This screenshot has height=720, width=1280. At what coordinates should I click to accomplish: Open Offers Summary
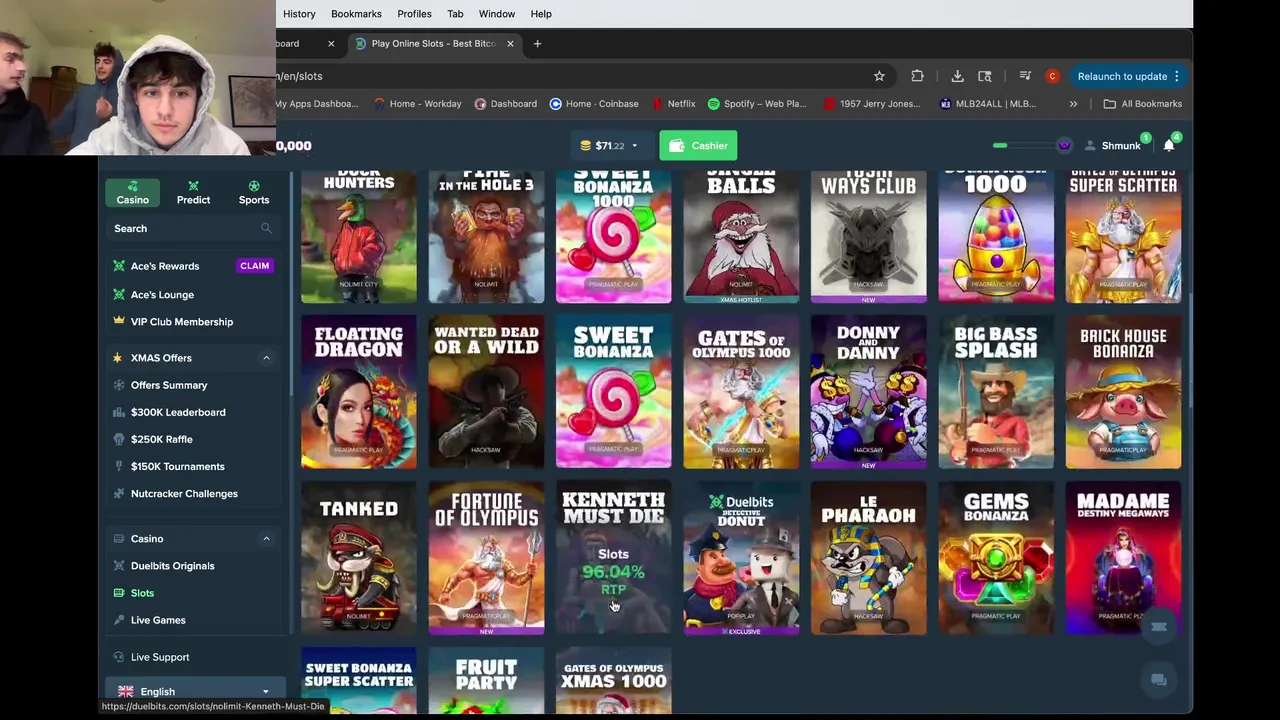pos(169,385)
